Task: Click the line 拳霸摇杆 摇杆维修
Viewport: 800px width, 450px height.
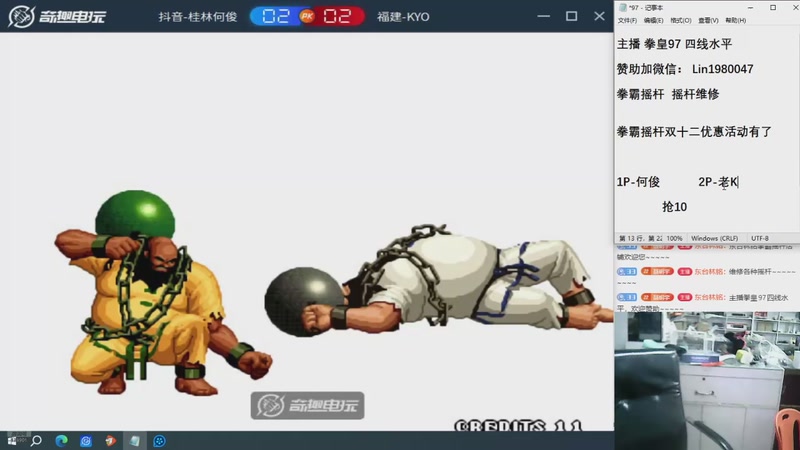Action: (668, 94)
